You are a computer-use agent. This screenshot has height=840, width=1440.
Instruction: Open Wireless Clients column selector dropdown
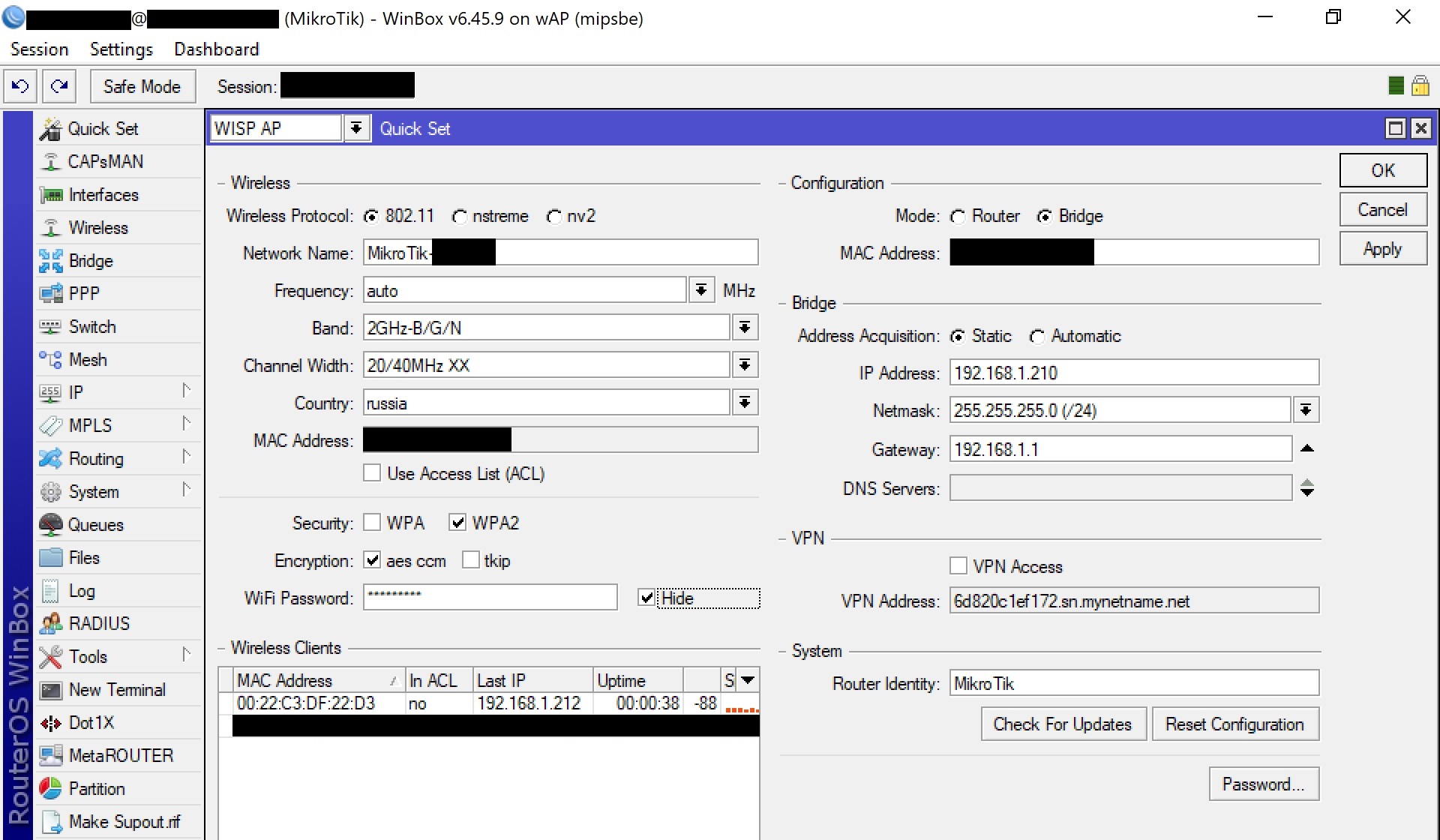[x=748, y=680]
